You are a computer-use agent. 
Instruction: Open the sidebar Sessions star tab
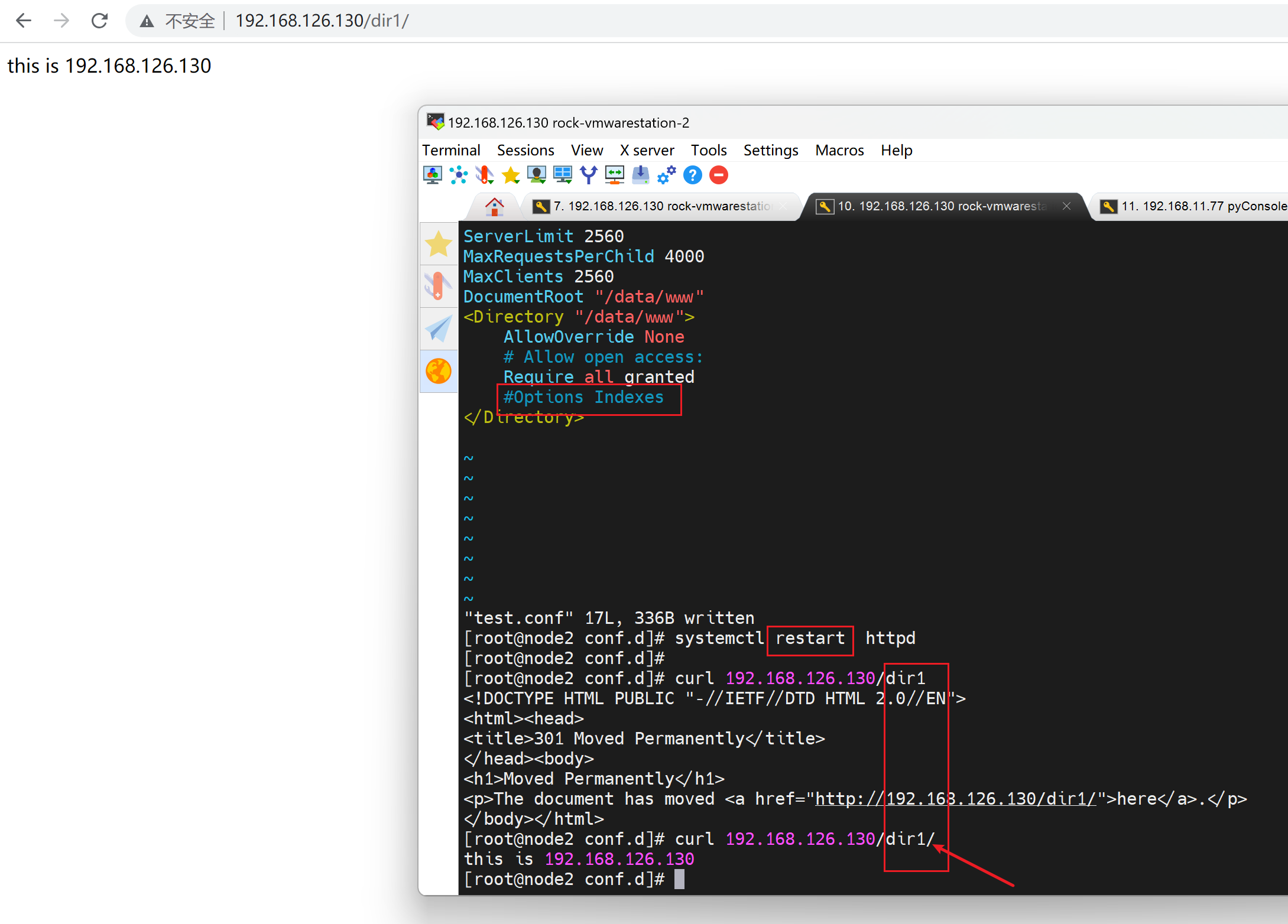point(439,244)
